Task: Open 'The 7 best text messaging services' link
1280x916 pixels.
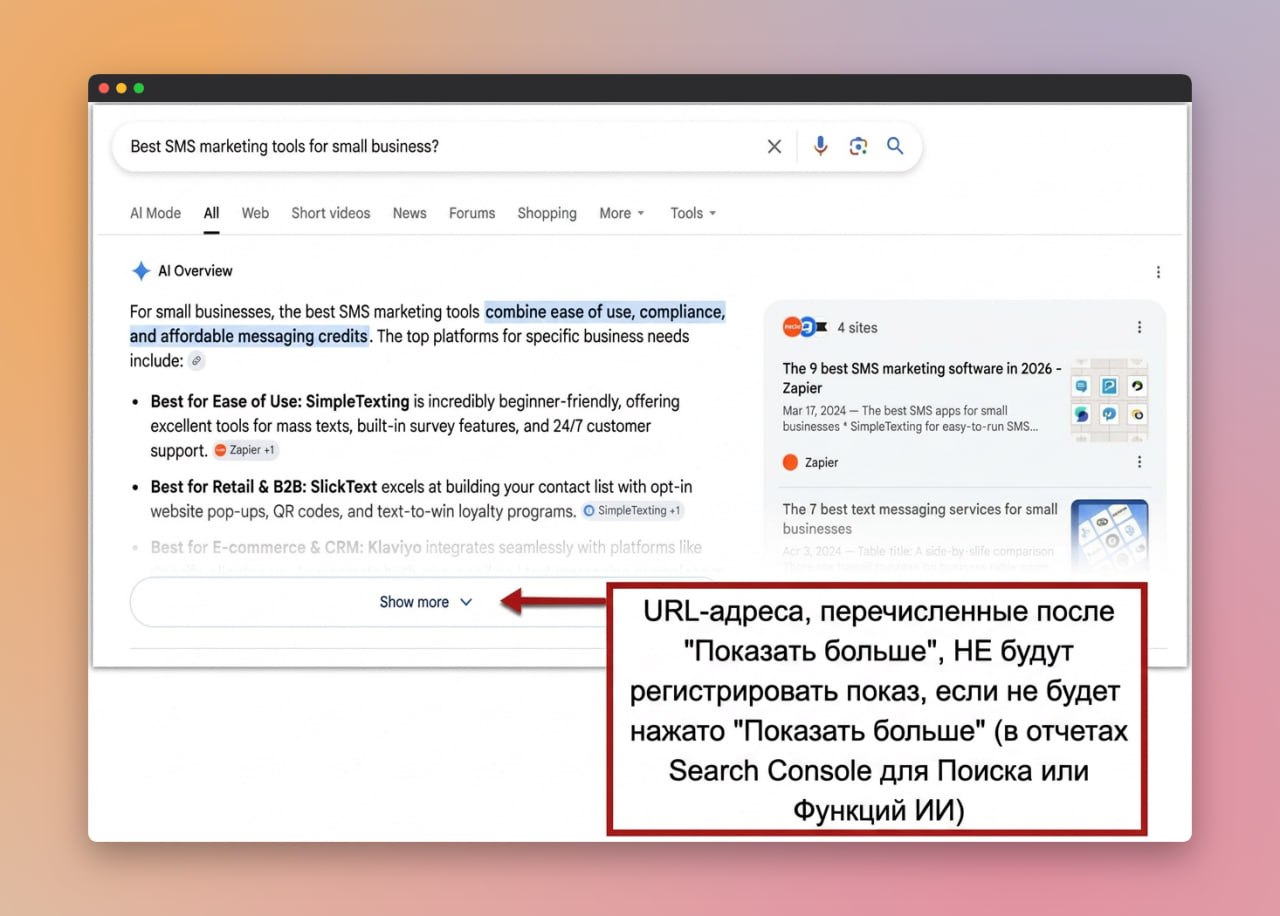Action: tap(920, 518)
